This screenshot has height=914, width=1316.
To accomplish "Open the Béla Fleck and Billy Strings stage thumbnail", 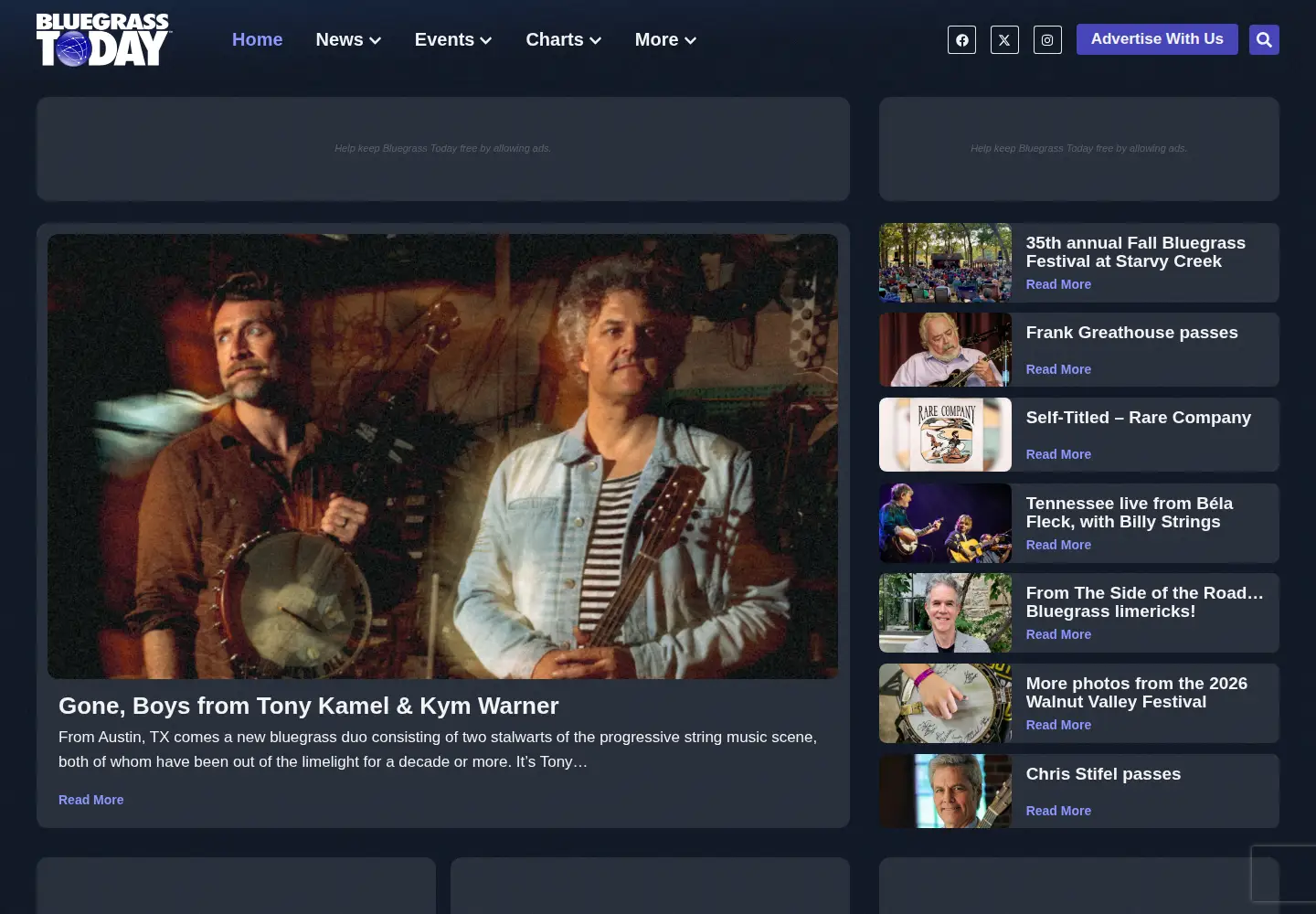I will pos(945,523).
